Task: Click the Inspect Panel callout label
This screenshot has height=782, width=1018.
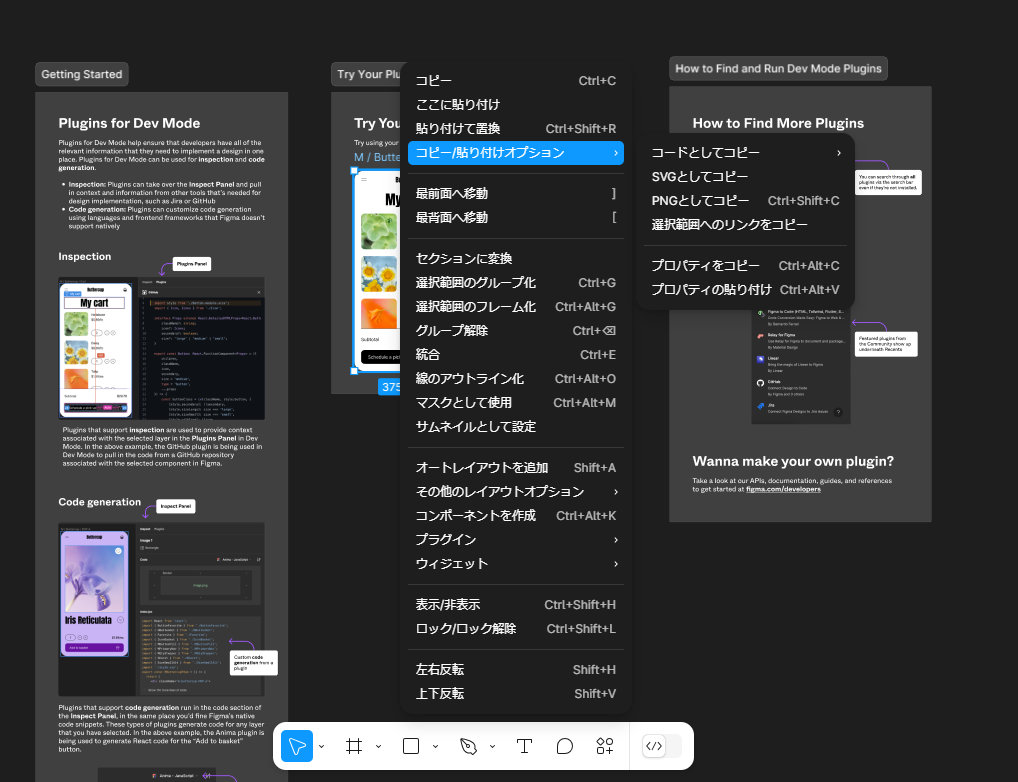Action: [x=176, y=506]
